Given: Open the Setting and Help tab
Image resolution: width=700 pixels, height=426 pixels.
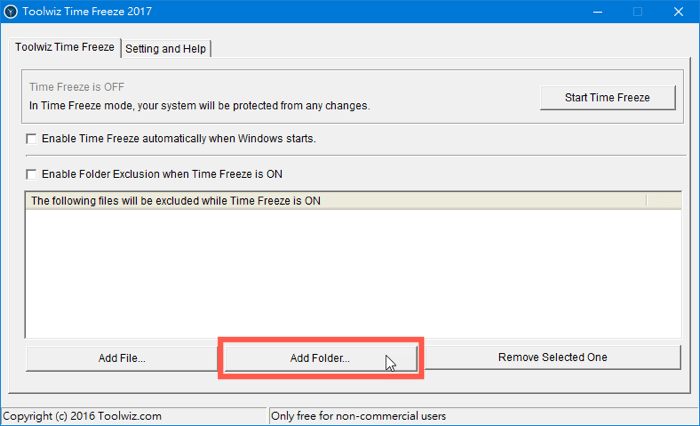Looking at the screenshot, I should click(x=166, y=48).
